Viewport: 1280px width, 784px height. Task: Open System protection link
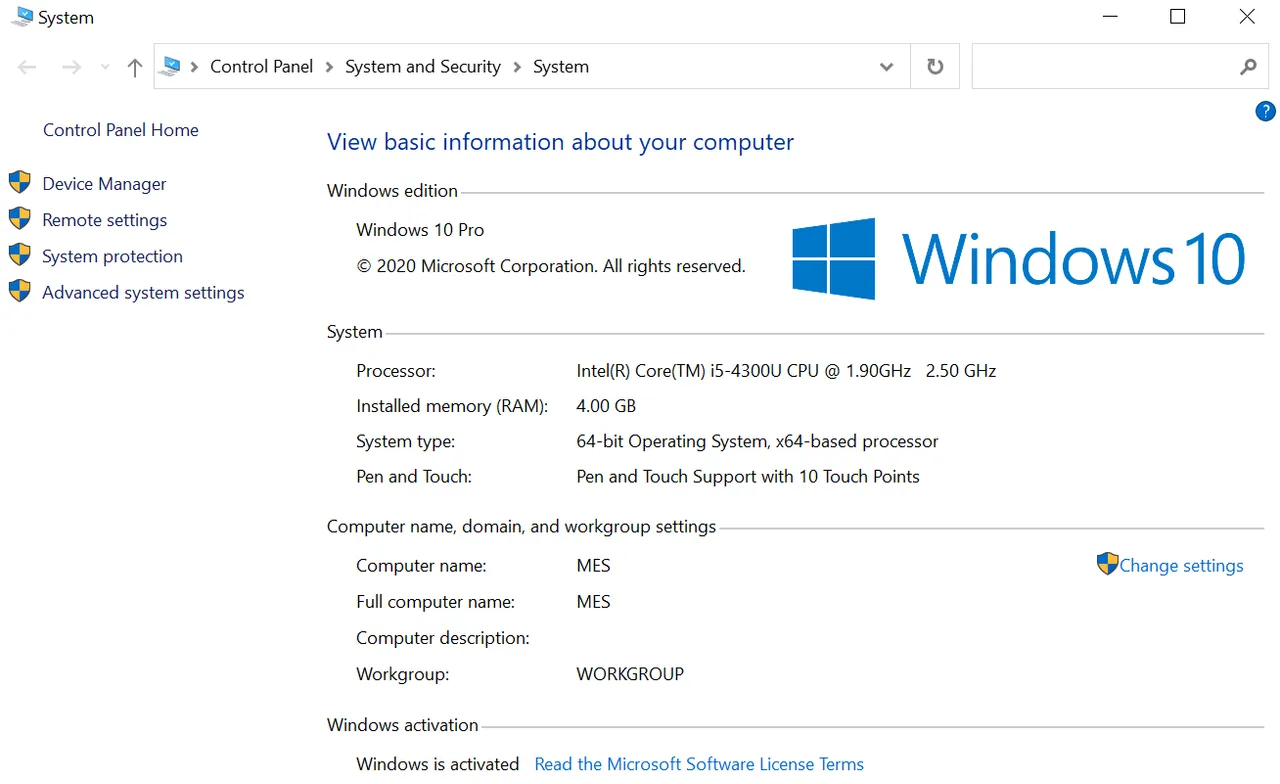pos(112,256)
